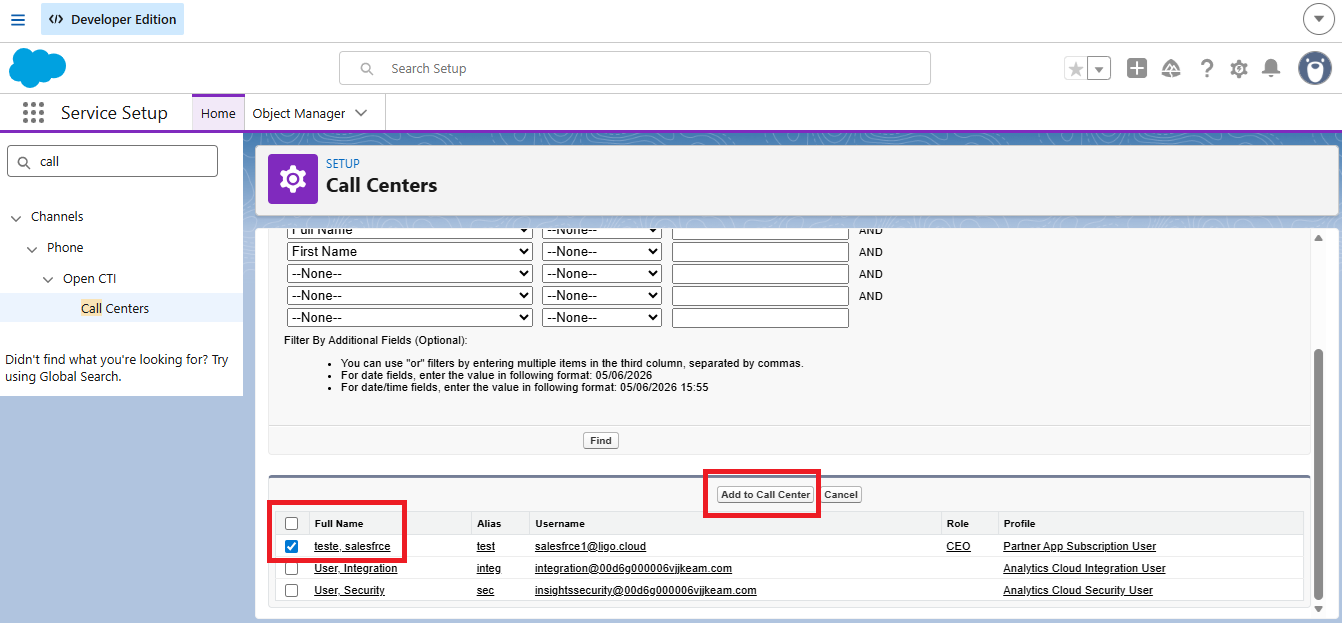1342x623 pixels.
Task: Click the Salesforce cloud logo
Action: pos(37,68)
